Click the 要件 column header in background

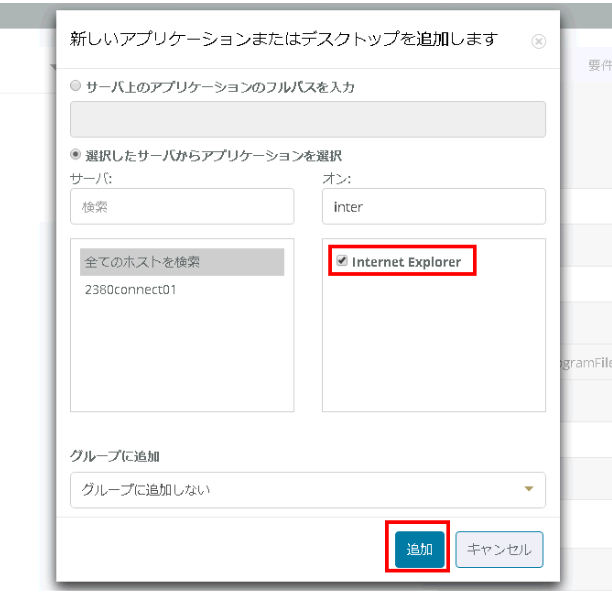598,66
